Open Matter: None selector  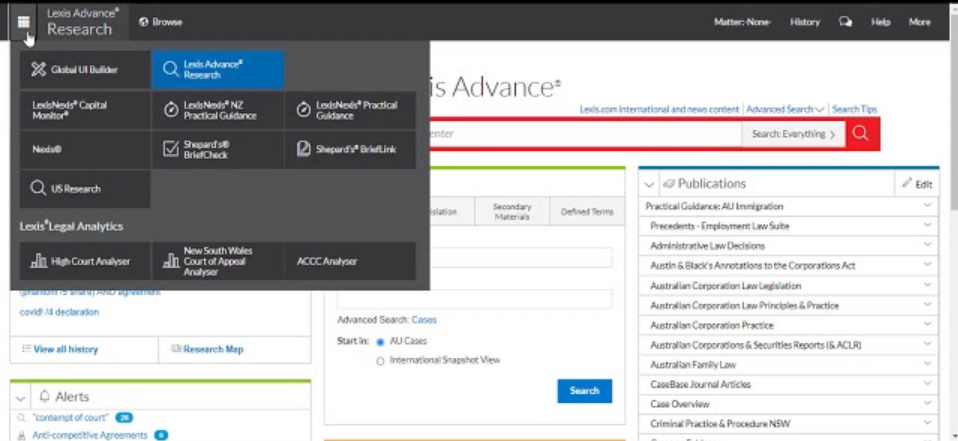click(742, 22)
